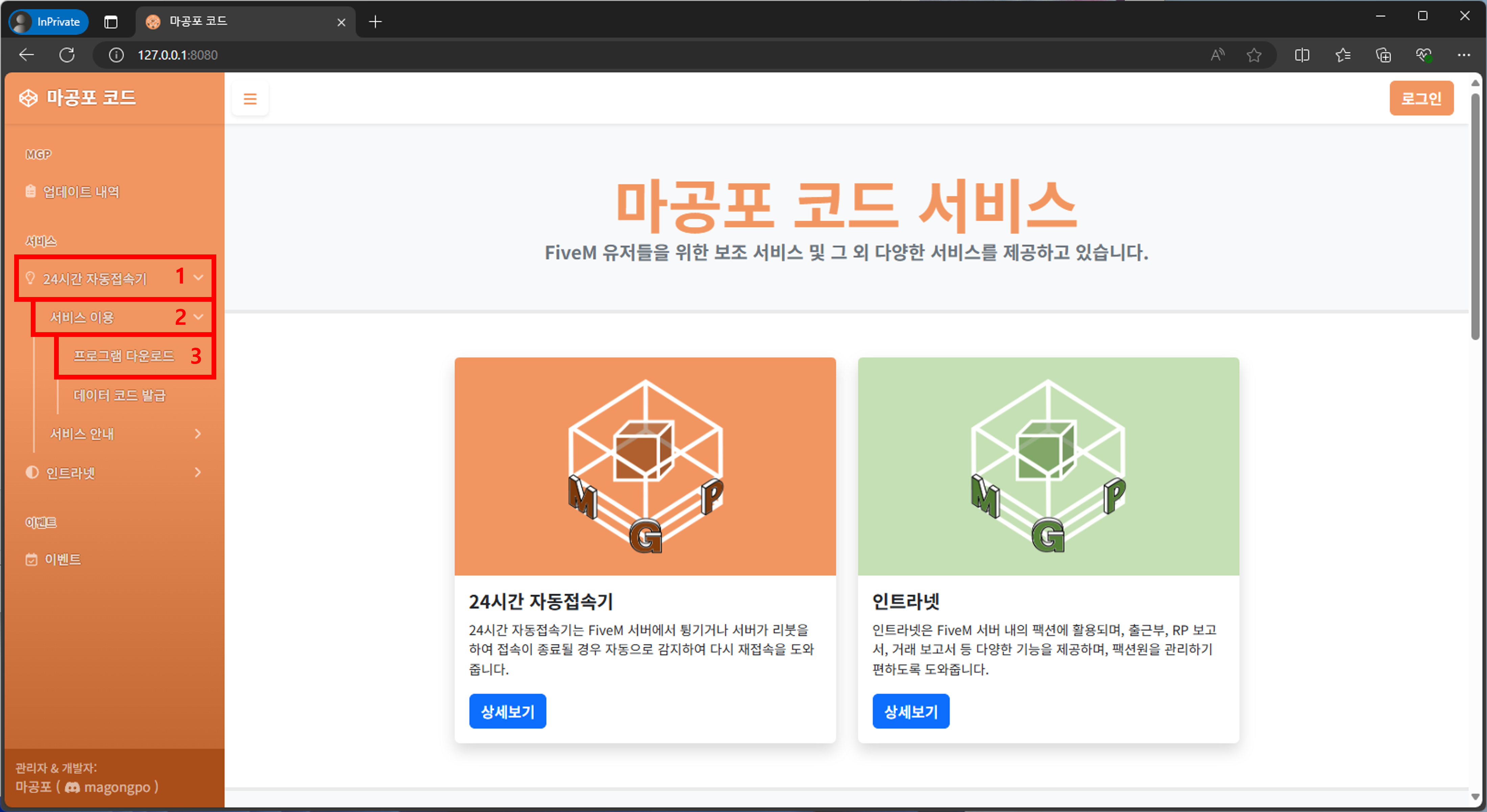Click the FiveM 유저들을 위한 subtitle text
The height and width of the screenshot is (812, 1487).
coord(846,252)
